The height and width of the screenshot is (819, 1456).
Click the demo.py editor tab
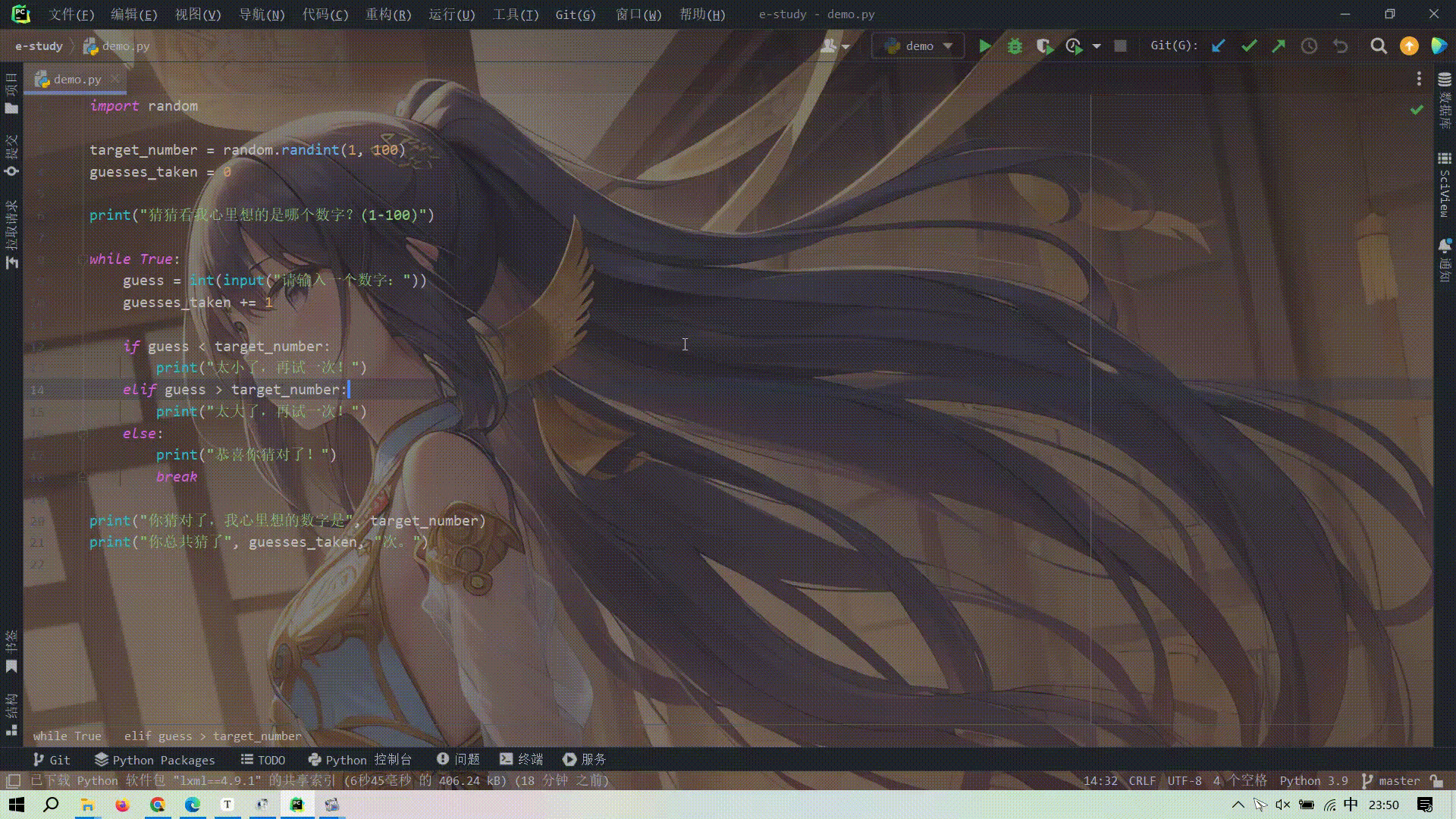77,79
